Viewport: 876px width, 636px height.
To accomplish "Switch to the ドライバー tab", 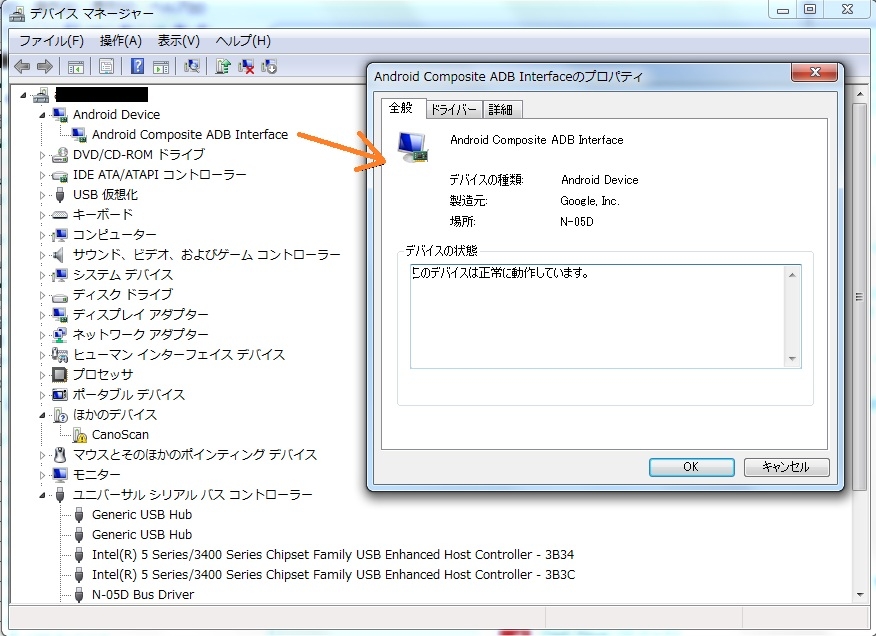I will point(453,110).
